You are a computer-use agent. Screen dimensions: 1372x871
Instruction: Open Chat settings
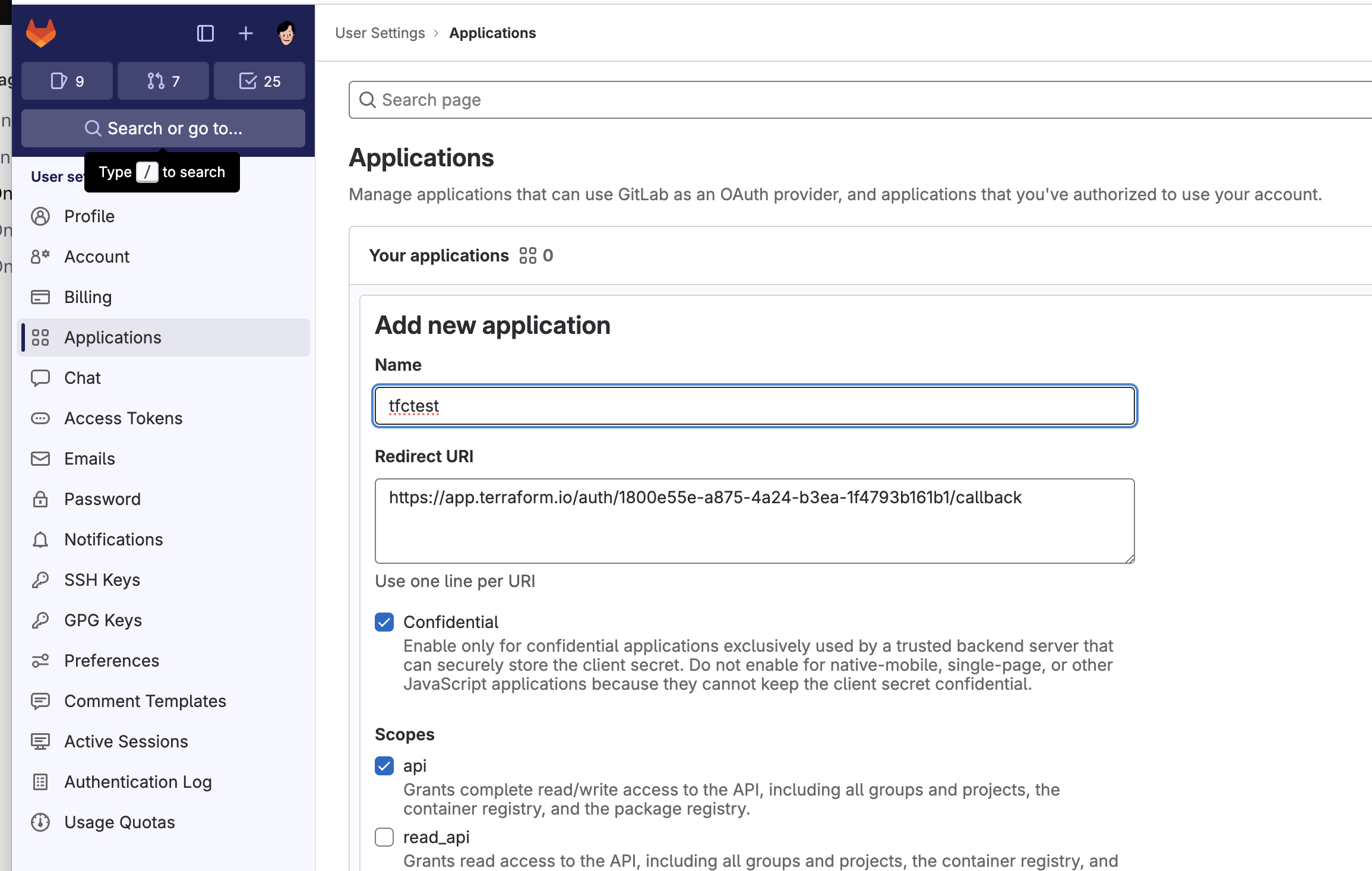point(163,378)
